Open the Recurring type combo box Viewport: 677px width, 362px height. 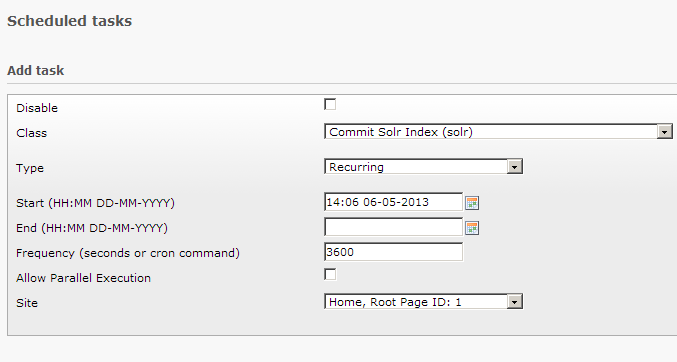(x=423, y=167)
